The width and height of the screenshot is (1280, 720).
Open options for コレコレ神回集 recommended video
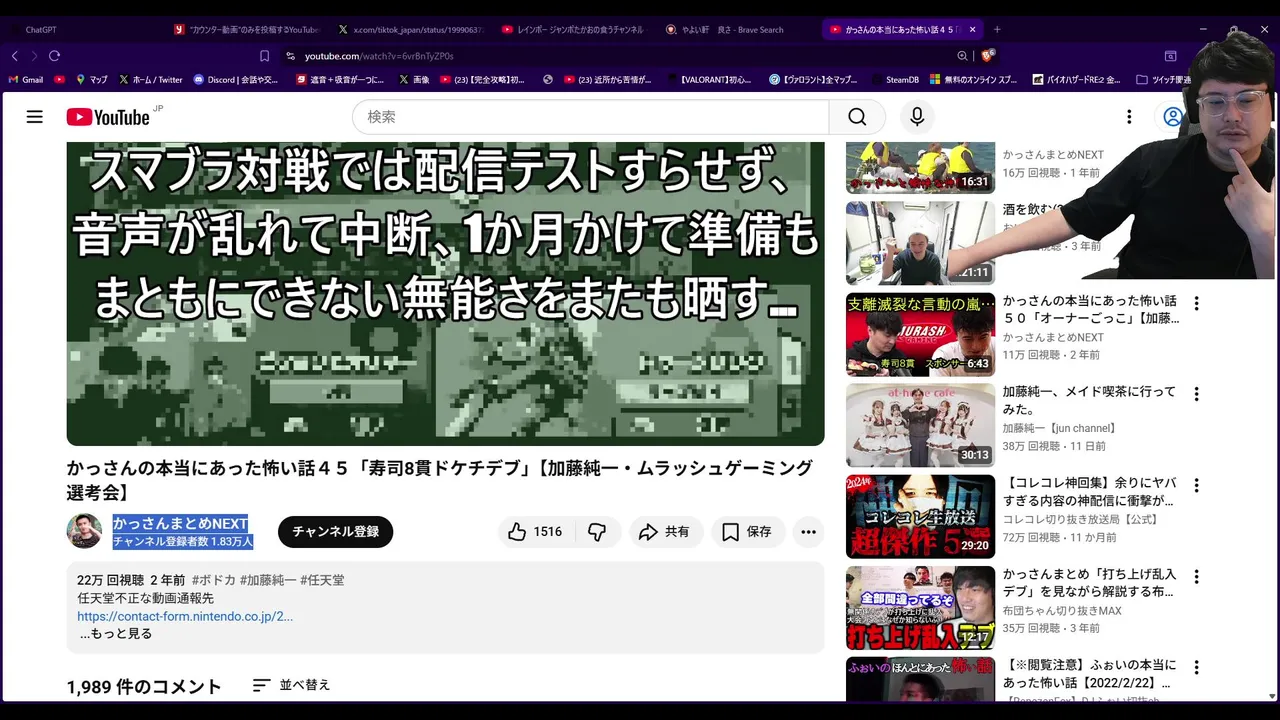1196,485
